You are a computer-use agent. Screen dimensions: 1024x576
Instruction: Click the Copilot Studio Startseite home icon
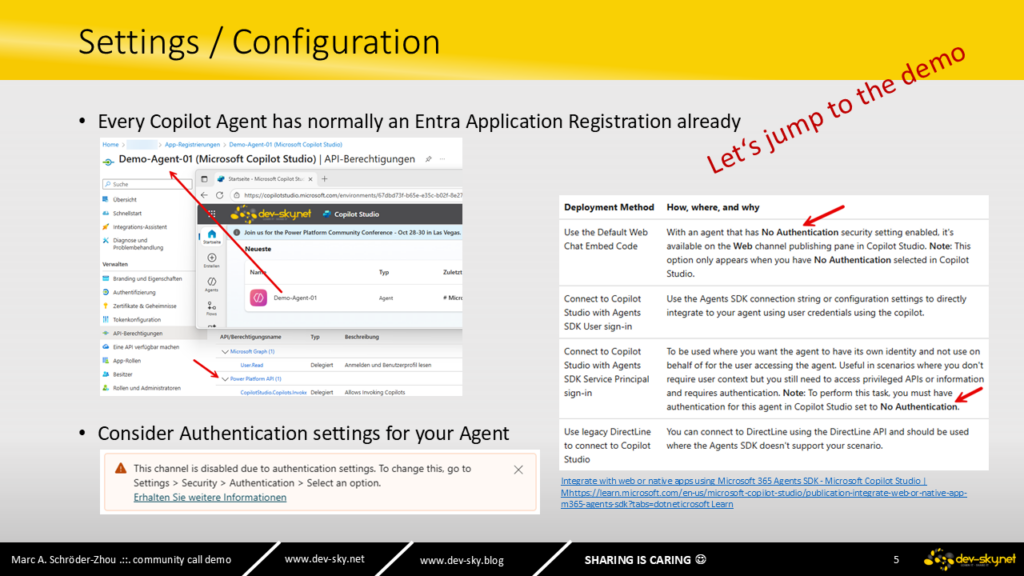212,235
